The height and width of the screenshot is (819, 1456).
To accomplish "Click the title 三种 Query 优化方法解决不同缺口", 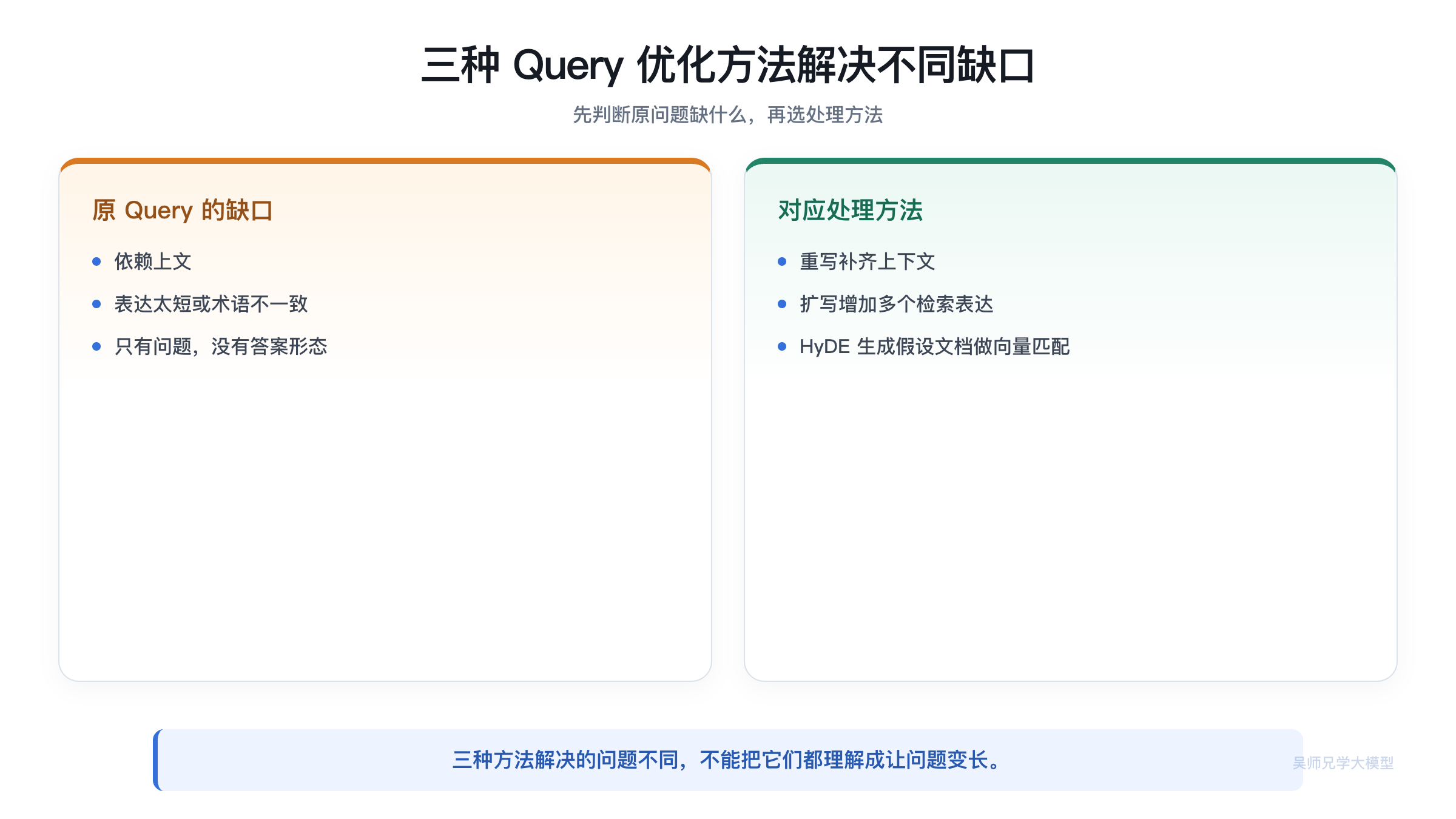I will 728,65.
